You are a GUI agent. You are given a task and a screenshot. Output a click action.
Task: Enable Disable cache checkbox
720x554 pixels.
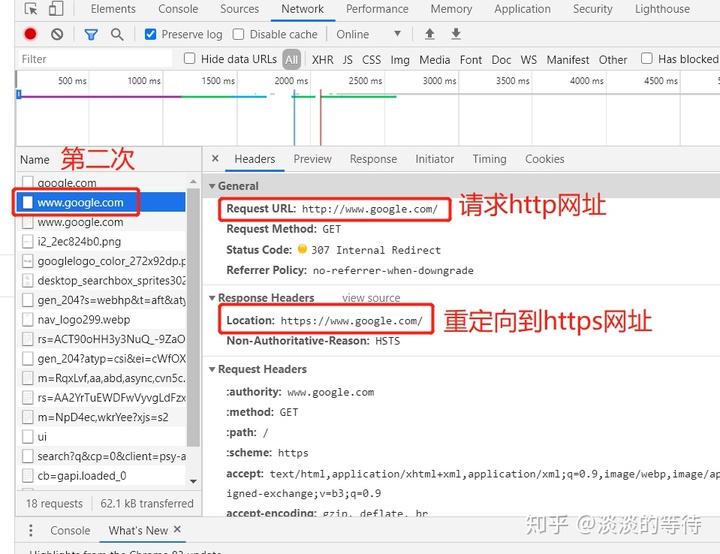(x=238, y=34)
